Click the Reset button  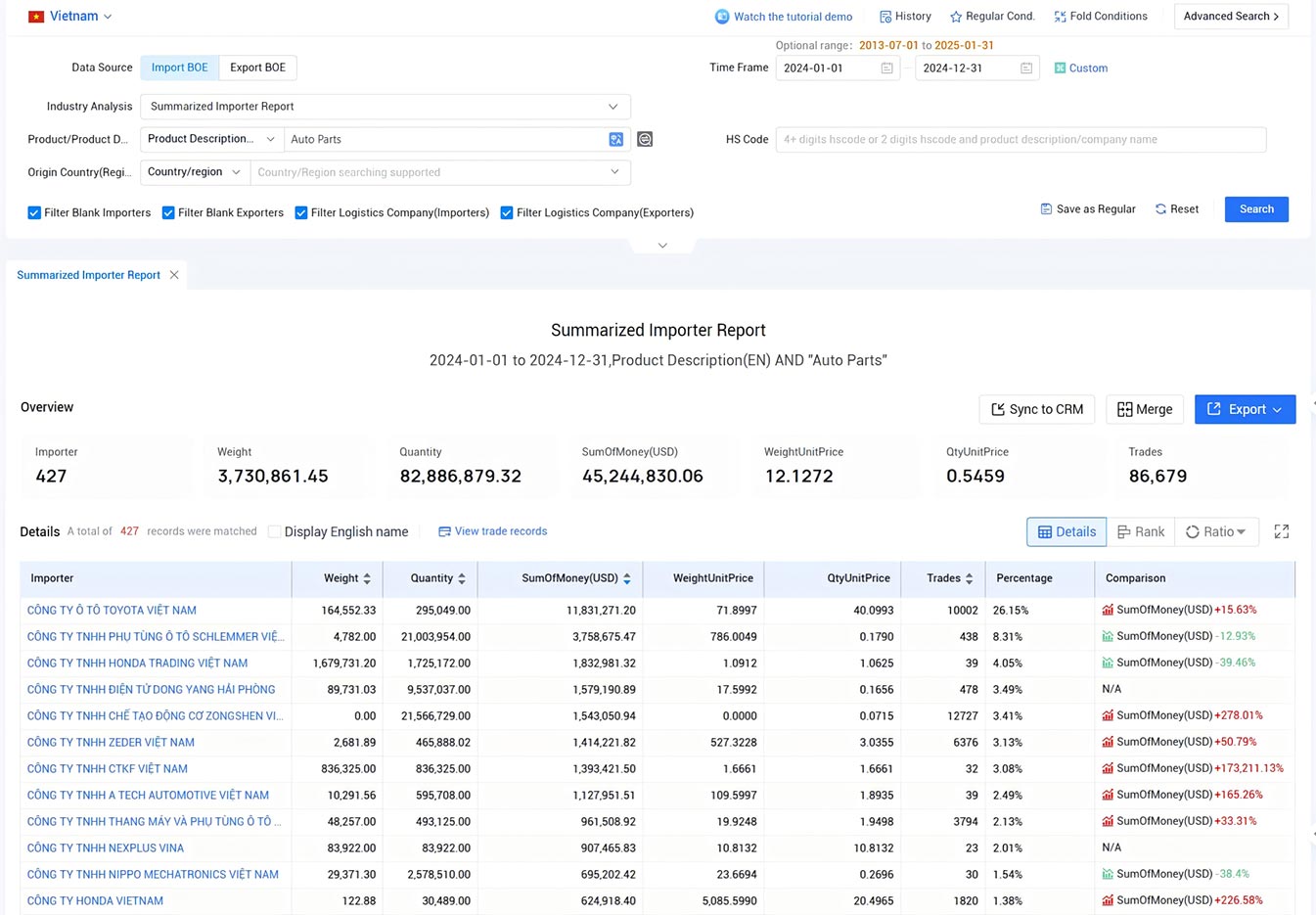point(1177,209)
